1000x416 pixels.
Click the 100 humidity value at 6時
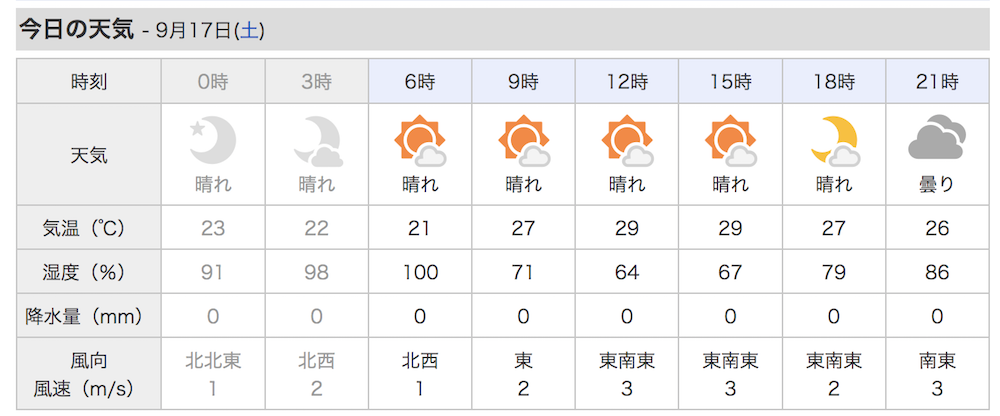click(420, 272)
